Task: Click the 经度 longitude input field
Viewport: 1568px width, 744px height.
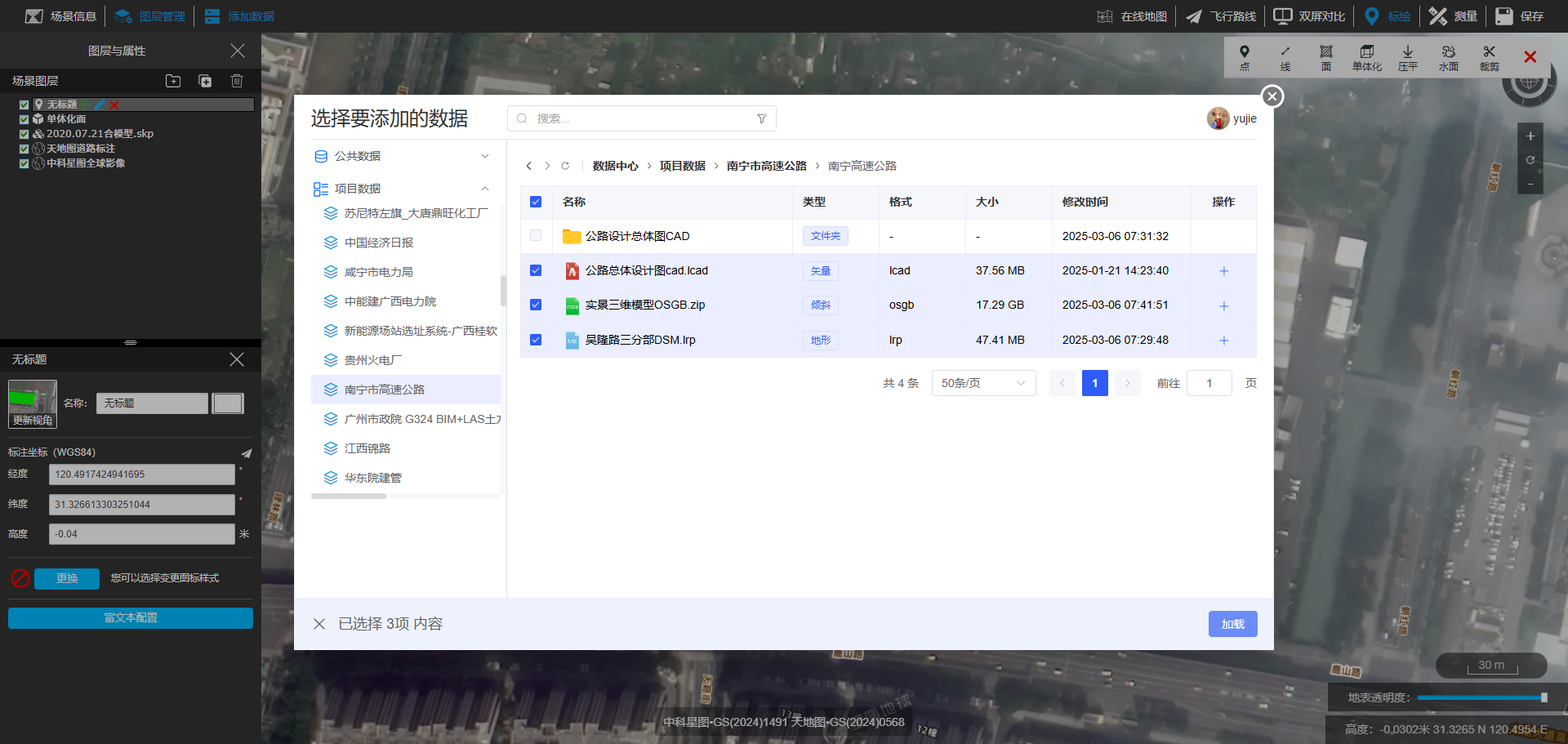Action: point(142,474)
